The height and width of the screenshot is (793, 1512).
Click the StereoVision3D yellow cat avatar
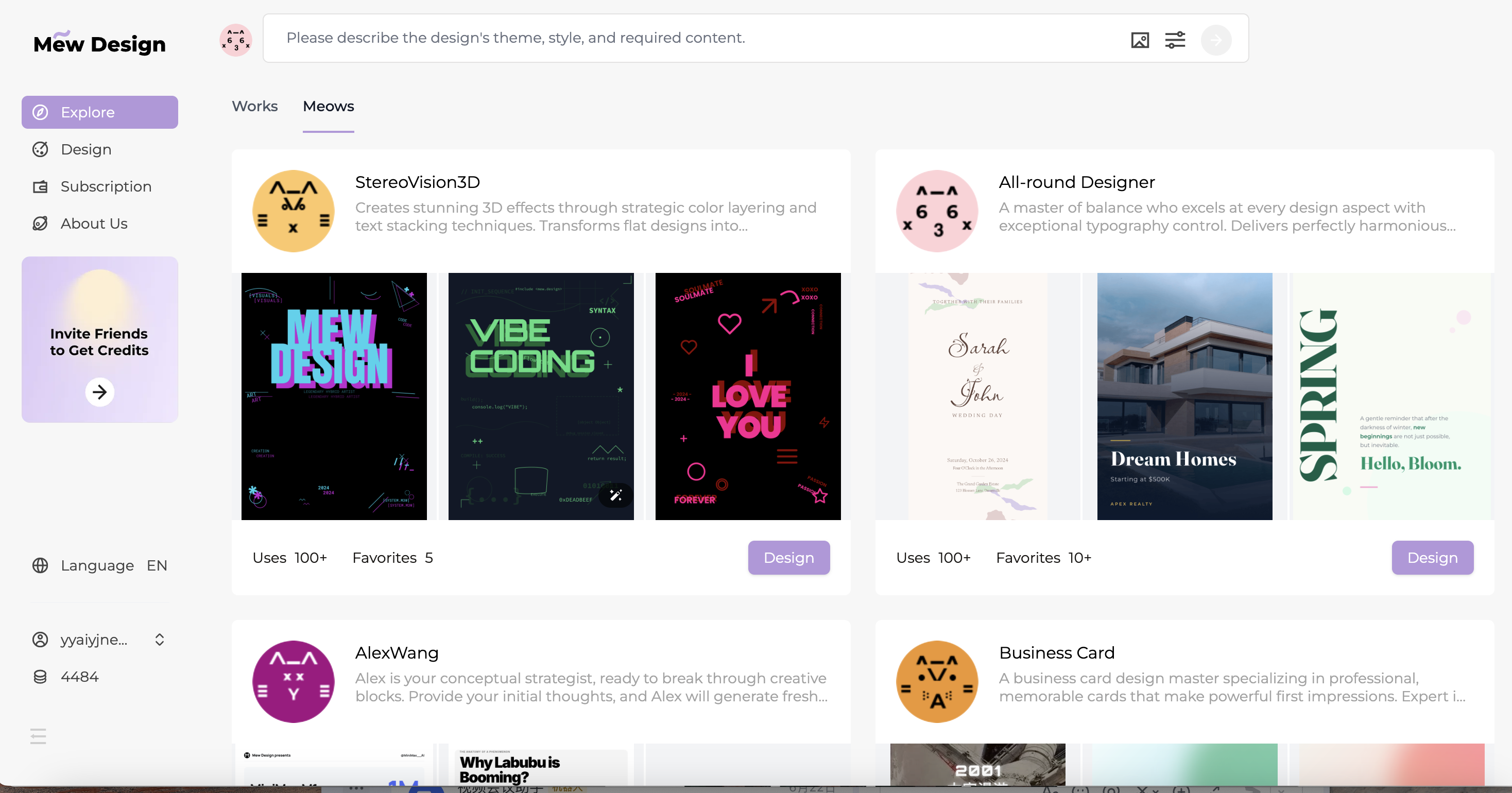pos(294,211)
